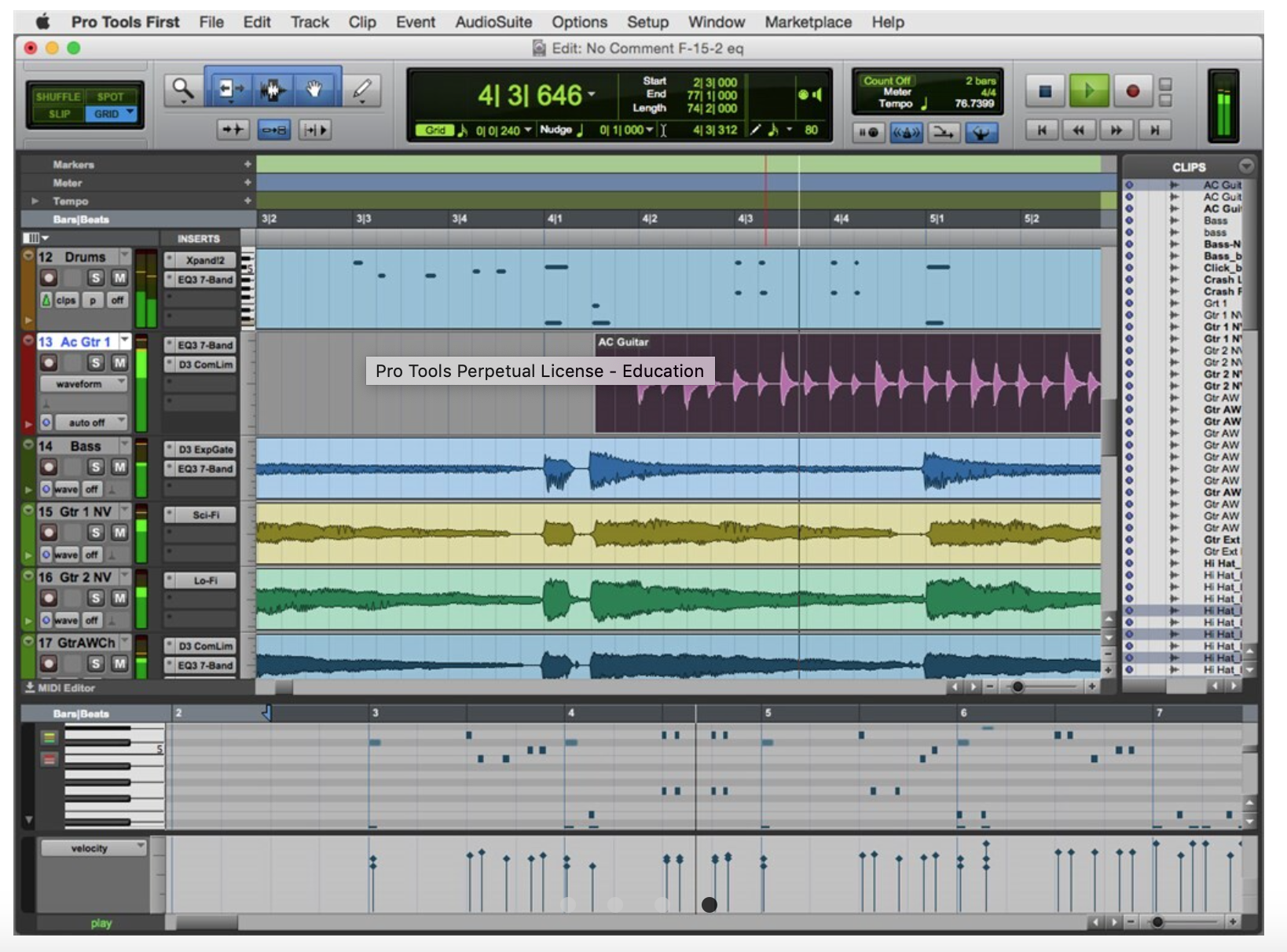The width and height of the screenshot is (1287, 952).
Task: Open the Marketplace menu
Action: pyautogui.click(x=808, y=22)
